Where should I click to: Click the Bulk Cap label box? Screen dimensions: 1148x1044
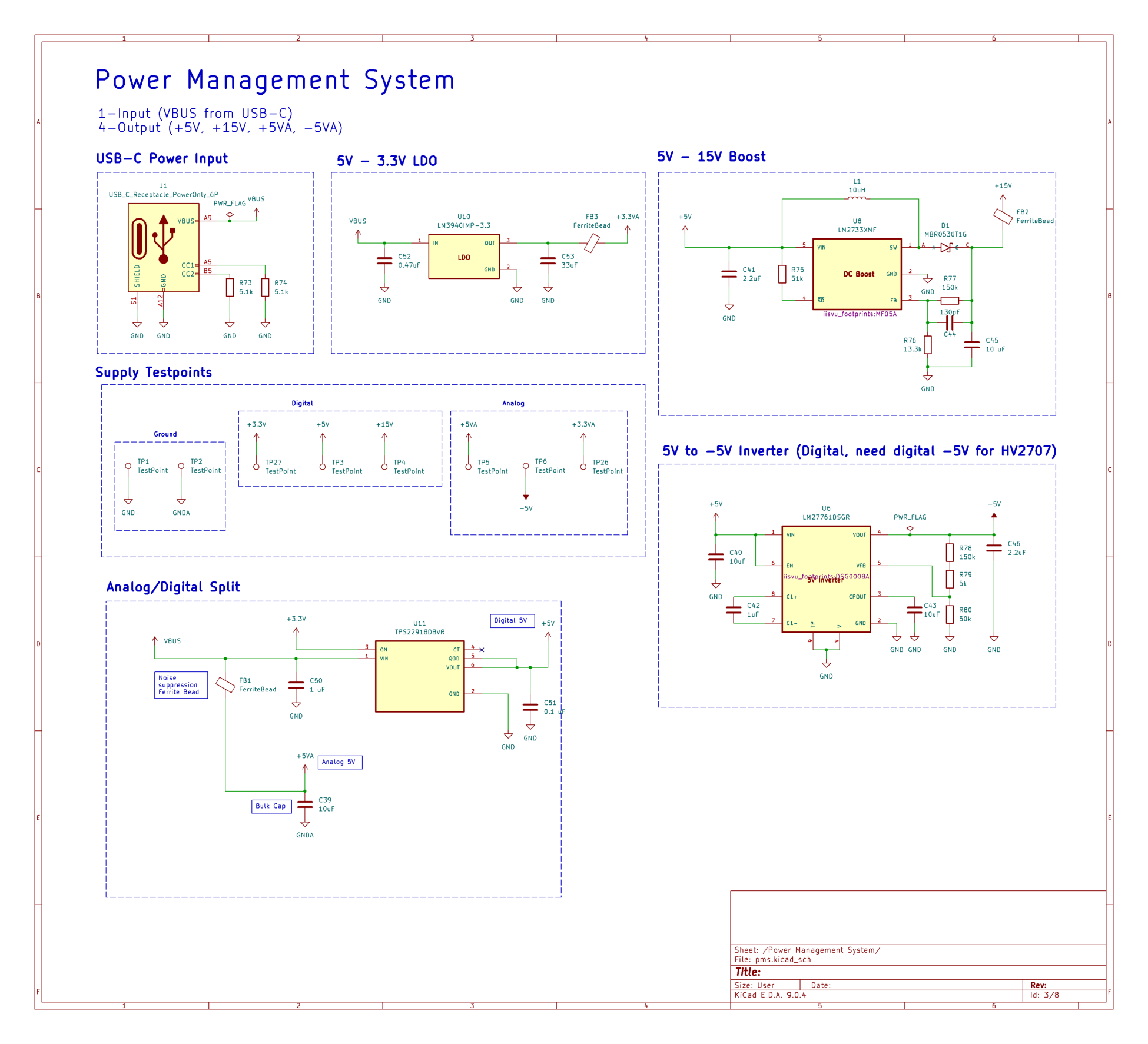[x=271, y=806]
